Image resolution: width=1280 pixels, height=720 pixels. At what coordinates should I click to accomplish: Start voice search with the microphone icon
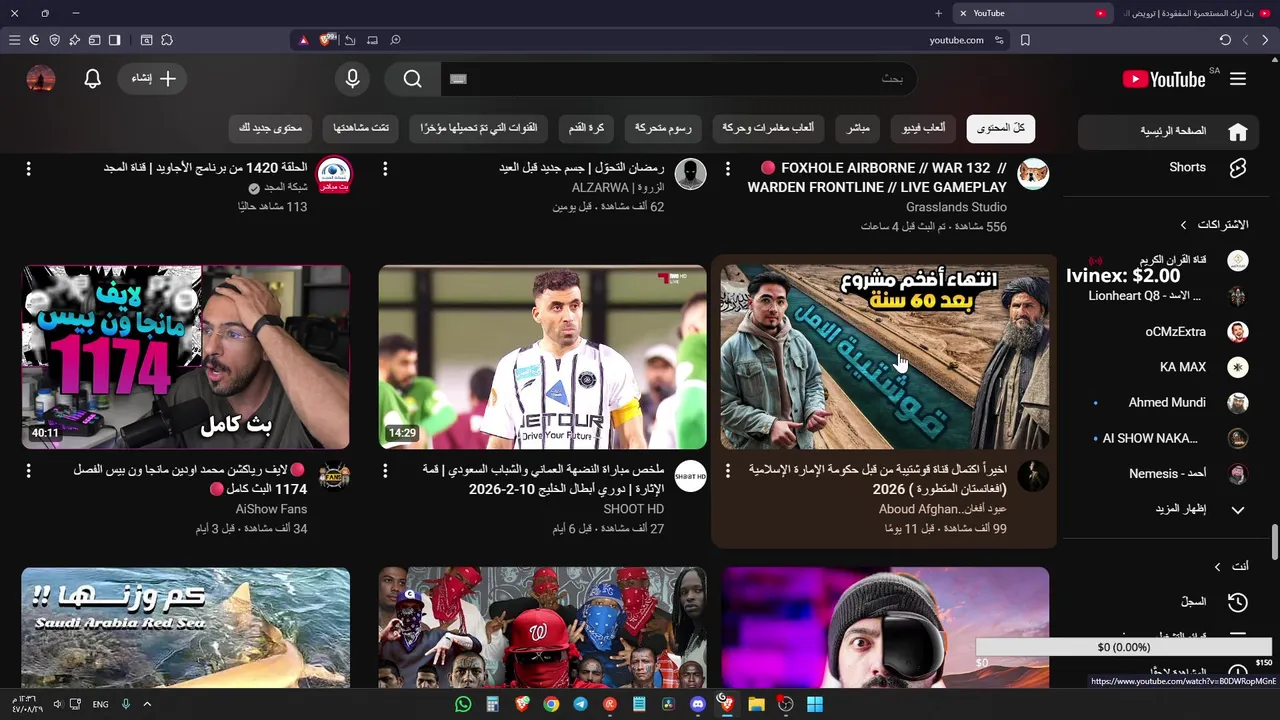(352, 79)
